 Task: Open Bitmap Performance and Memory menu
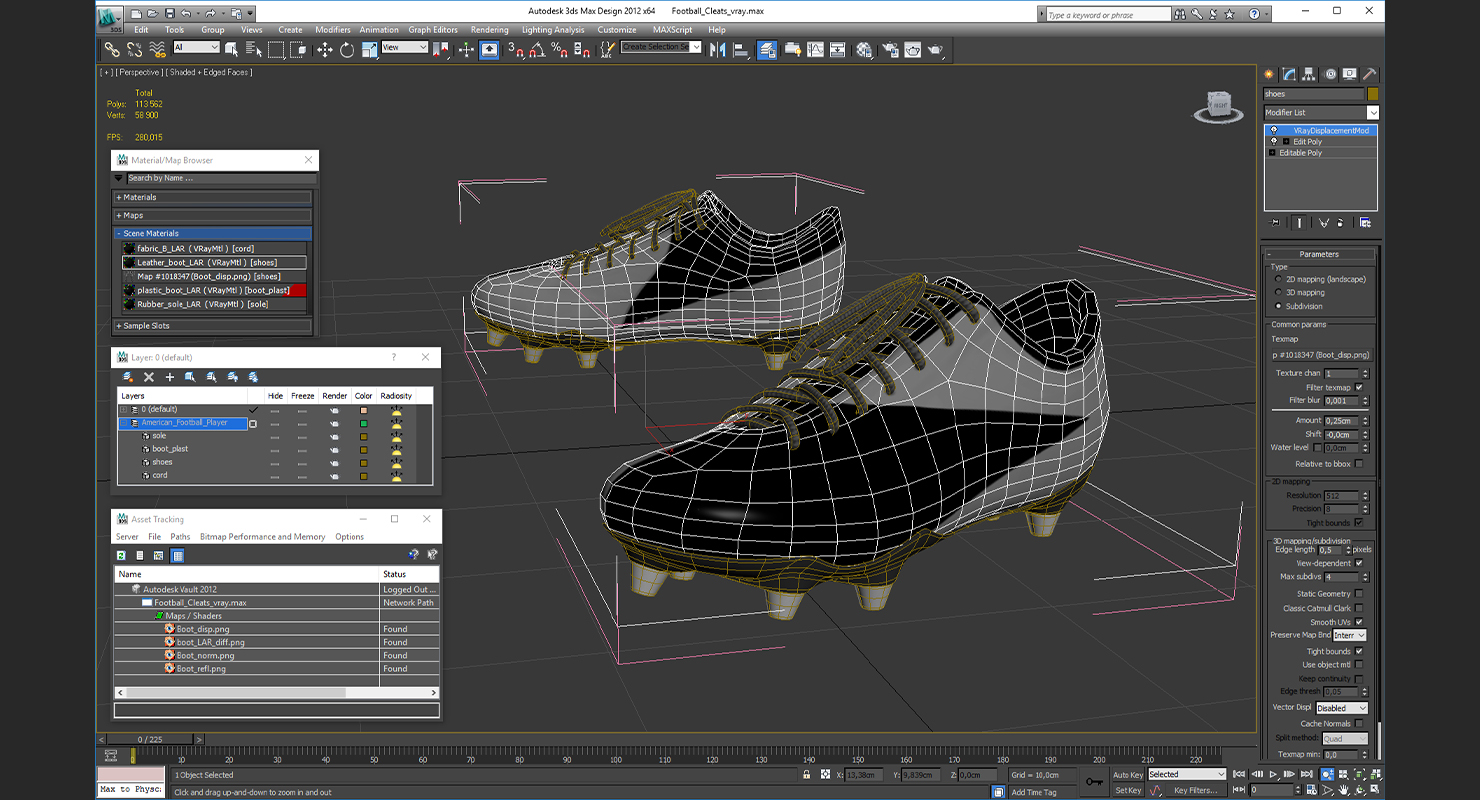pos(262,537)
